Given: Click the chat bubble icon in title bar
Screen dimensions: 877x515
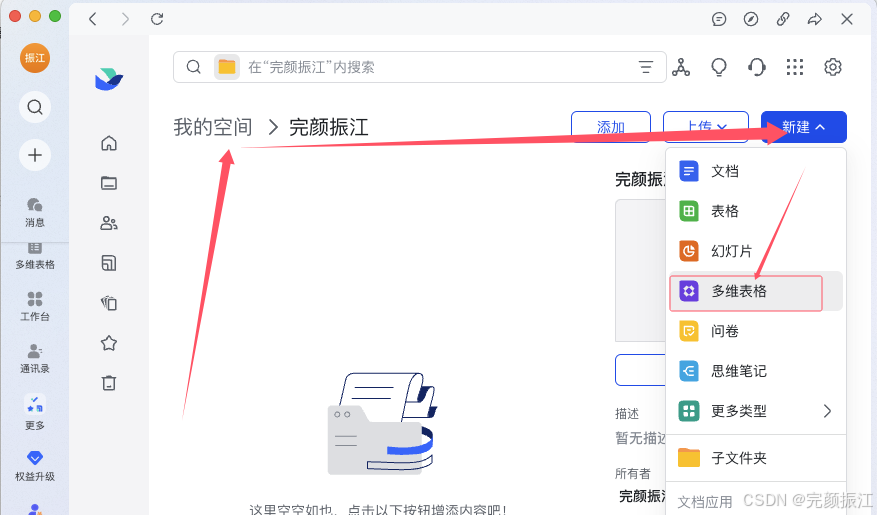Looking at the screenshot, I should [719, 19].
